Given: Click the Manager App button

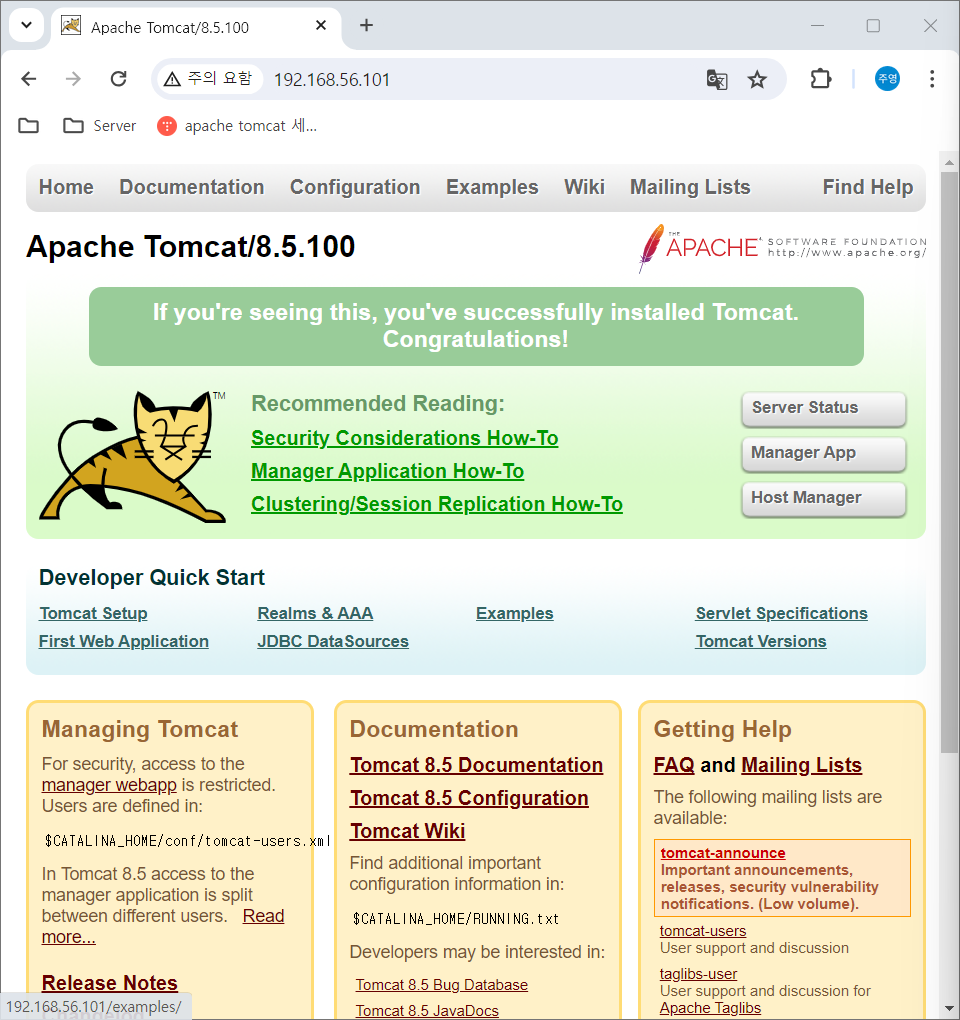Looking at the screenshot, I should coord(823,453).
